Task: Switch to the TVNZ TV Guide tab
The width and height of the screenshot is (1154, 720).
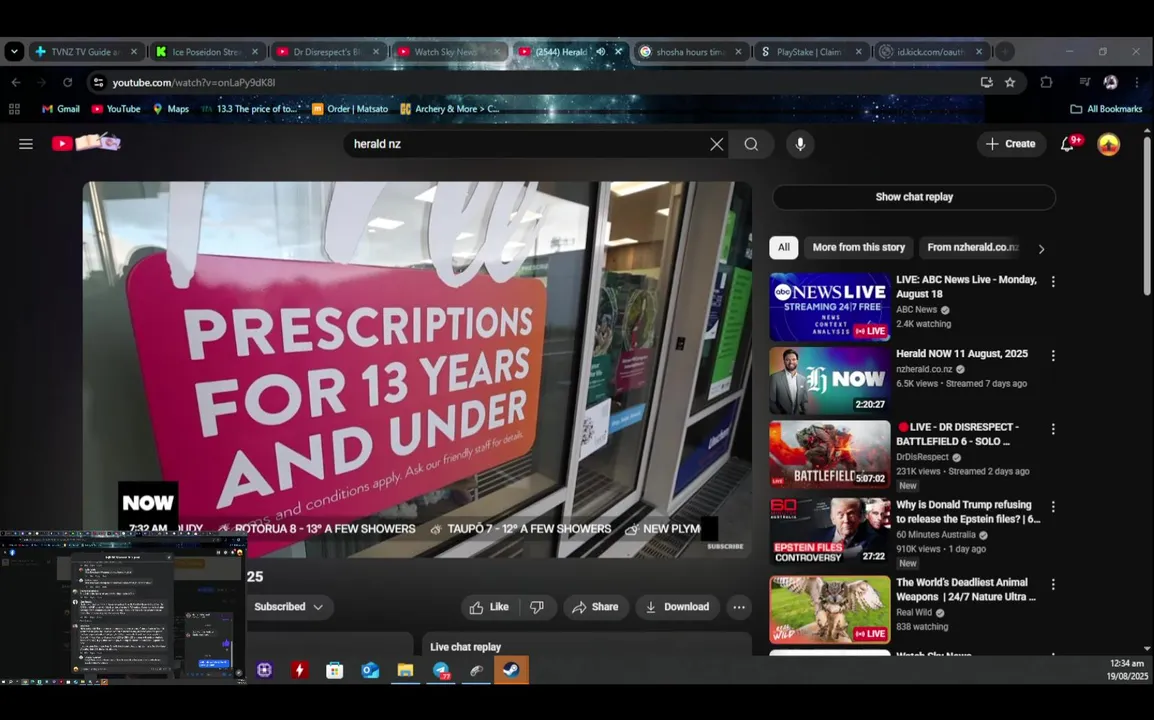Action: click(85, 52)
